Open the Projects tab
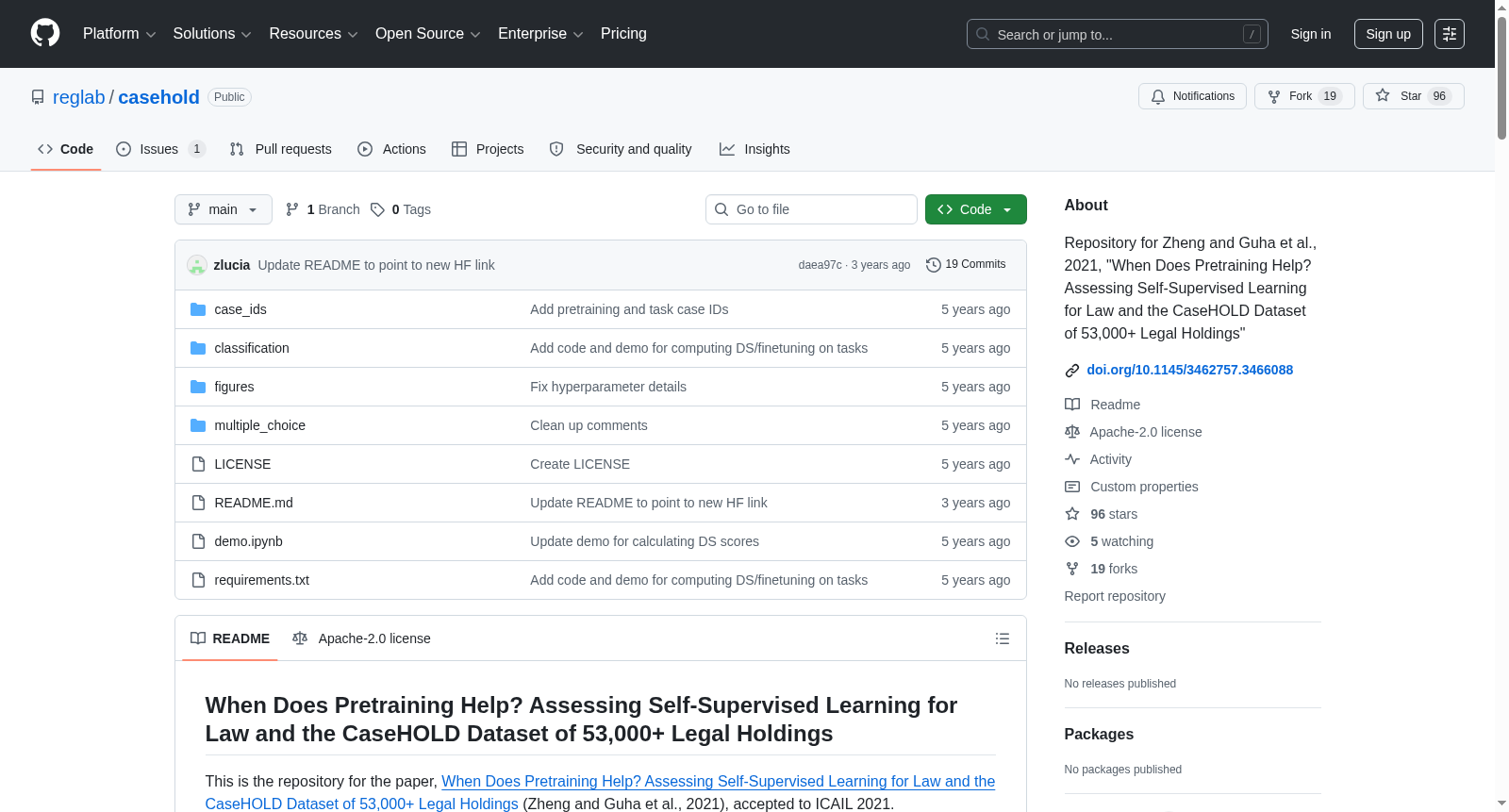Viewport: 1509px width, 812px height. (x=488, y=149)
